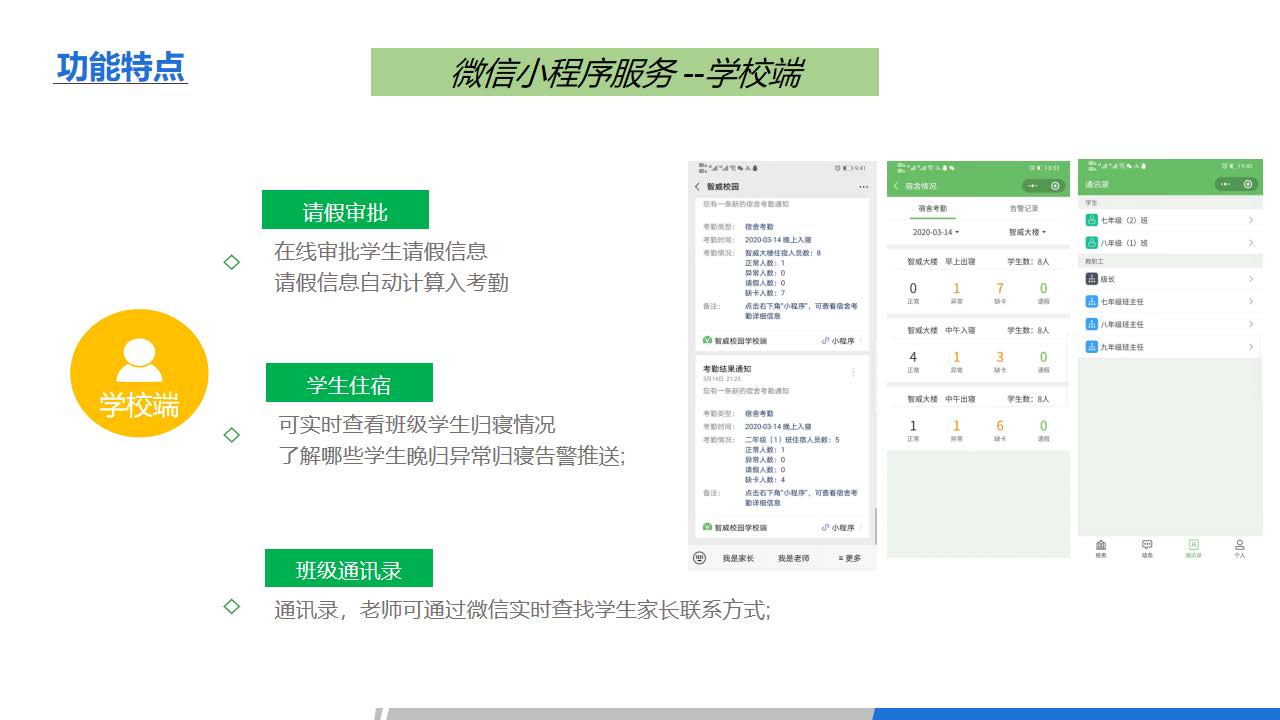Open mini program capsule dots in 宿舍情况 header
This screenshot has width=1280, height=720.
pos(1032,185)
